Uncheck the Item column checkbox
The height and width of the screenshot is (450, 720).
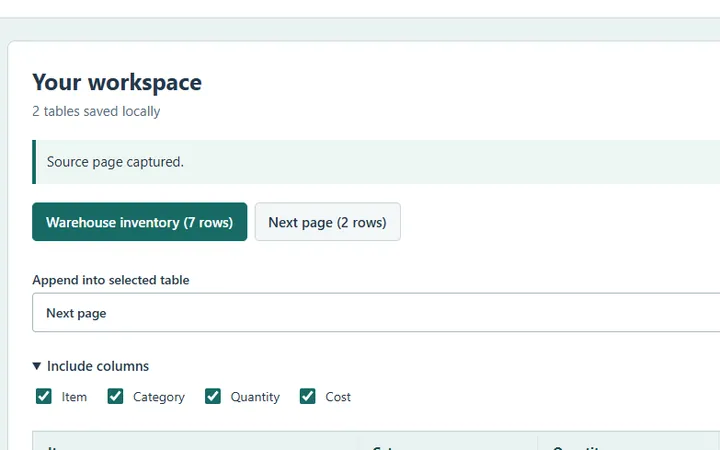pyautogui.click(x=44, y=396)
